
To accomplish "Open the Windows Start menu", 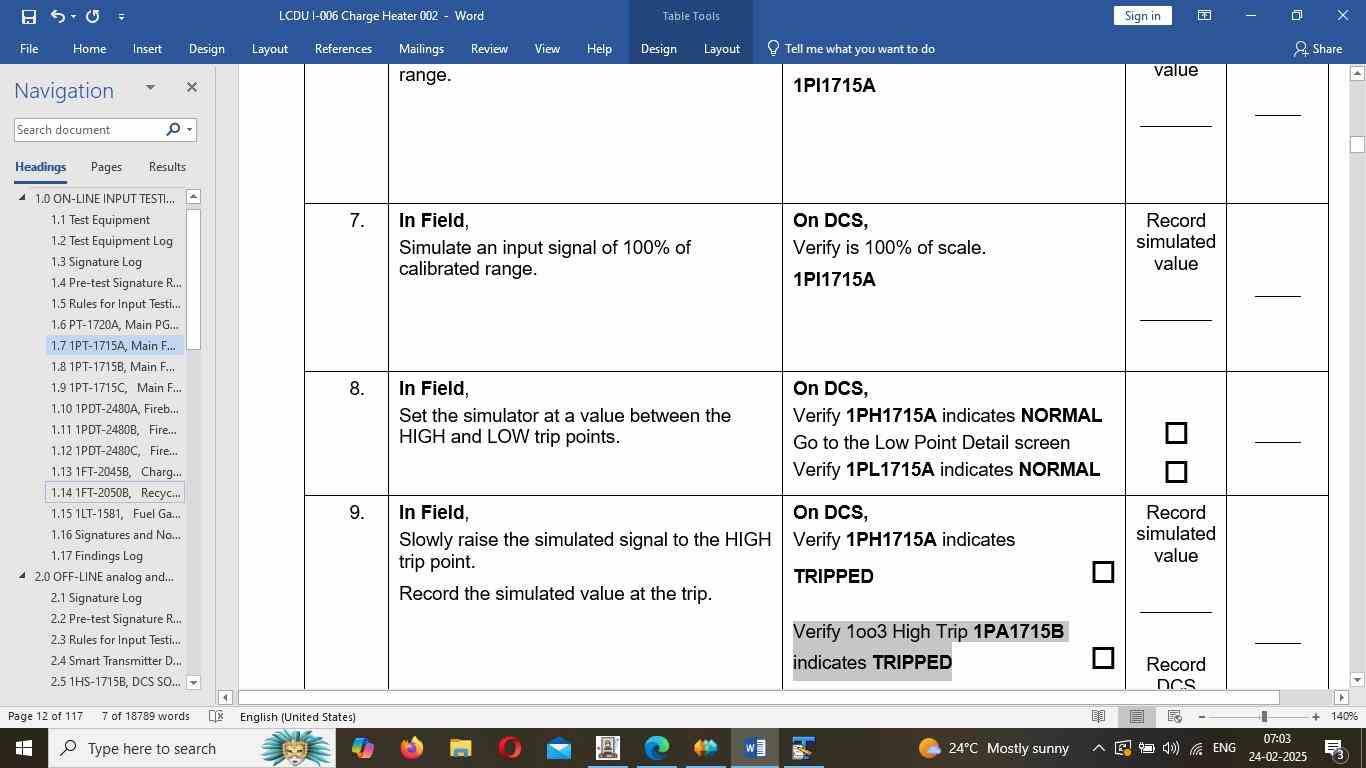I will [x=23, y=748].
